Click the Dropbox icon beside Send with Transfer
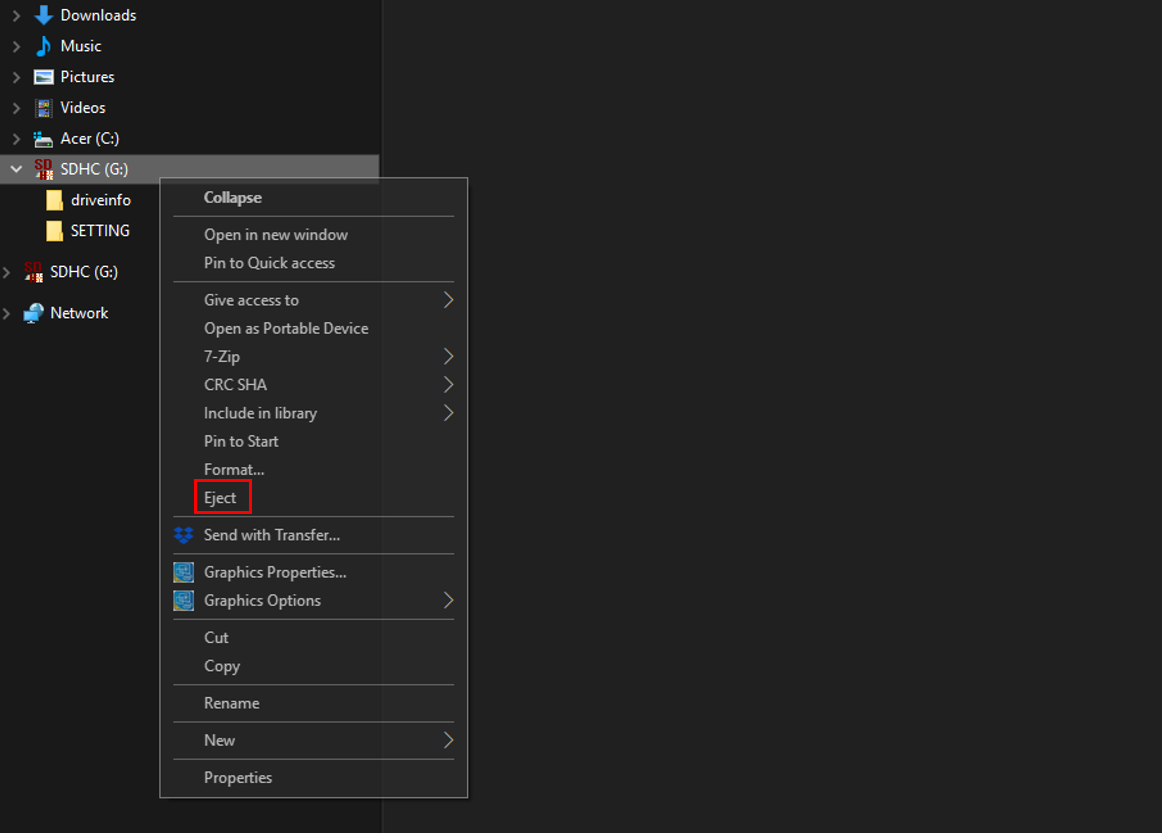The image size is (1163, 833). click(x=183, y=535)
